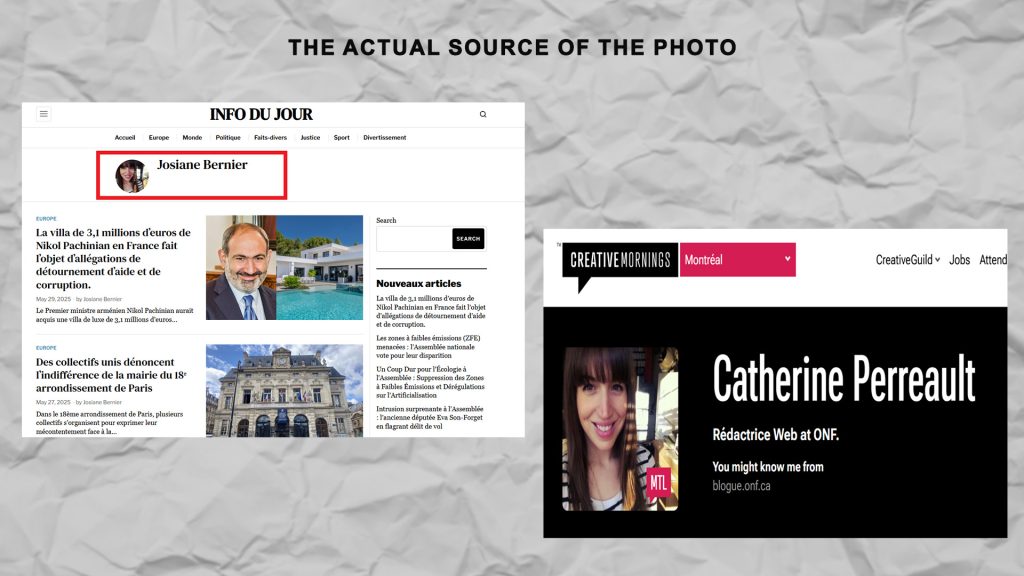Click the May 29, 2025 article date
The height and width of the screenshot is (576, 1024).
coord(53,299)
